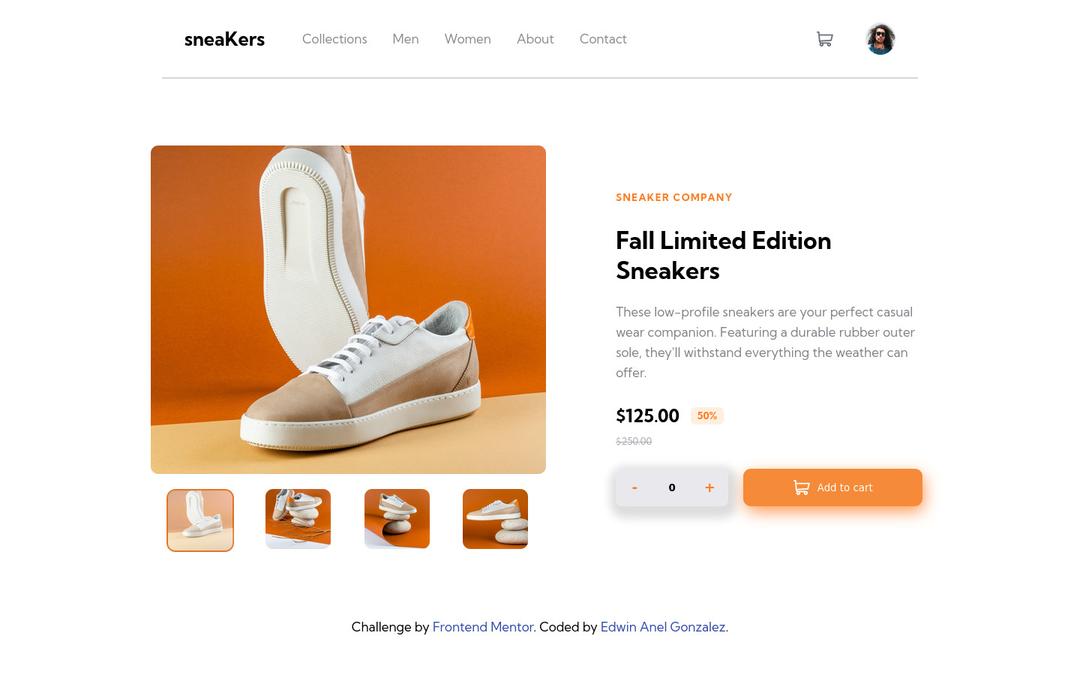Screen dimensions: 1080x675
Task: Select the Contact navigation link
Action: click(x=603, y=39)
